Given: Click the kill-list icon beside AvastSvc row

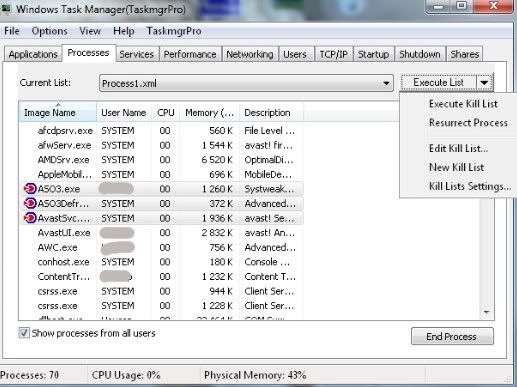Looking at the screenshot, I should (x=30, y=218).
